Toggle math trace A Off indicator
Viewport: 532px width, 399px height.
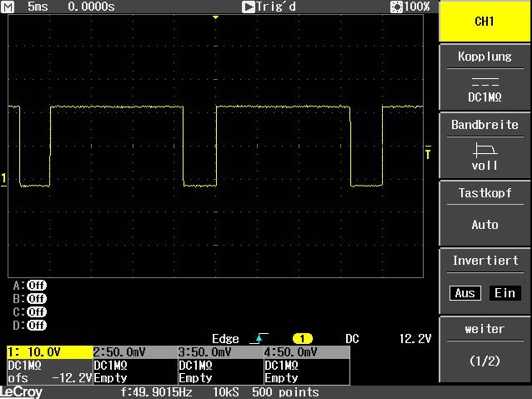point(37,285)
